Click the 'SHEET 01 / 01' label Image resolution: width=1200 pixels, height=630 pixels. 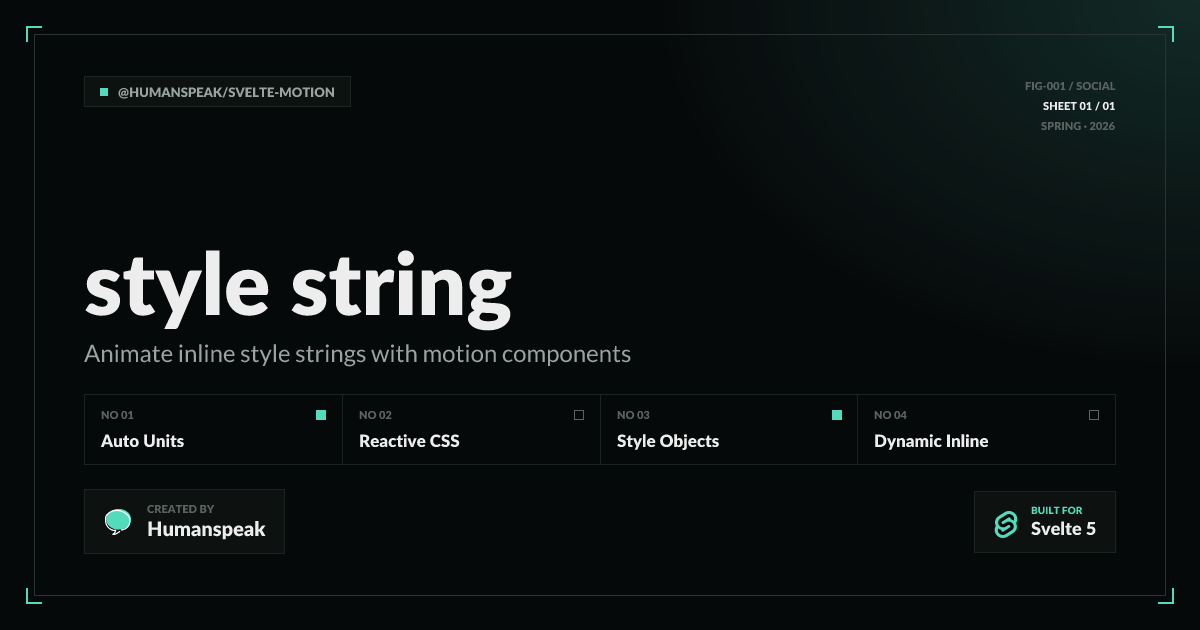1079,106
